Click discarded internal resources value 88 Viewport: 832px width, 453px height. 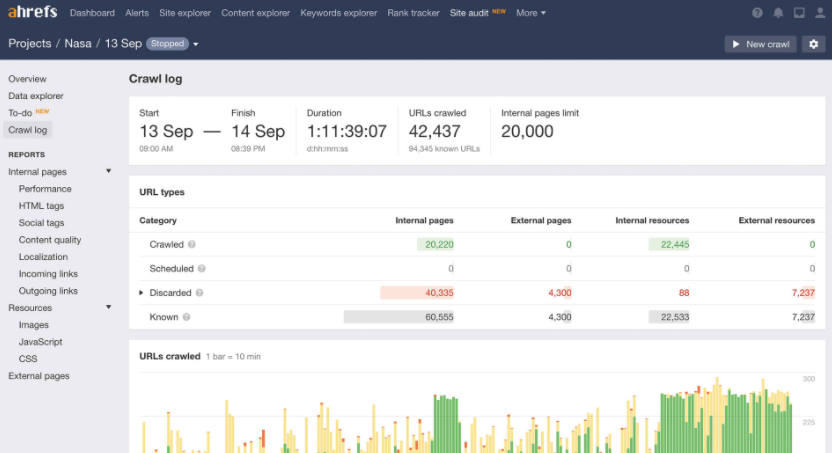(x=684, y=293)
